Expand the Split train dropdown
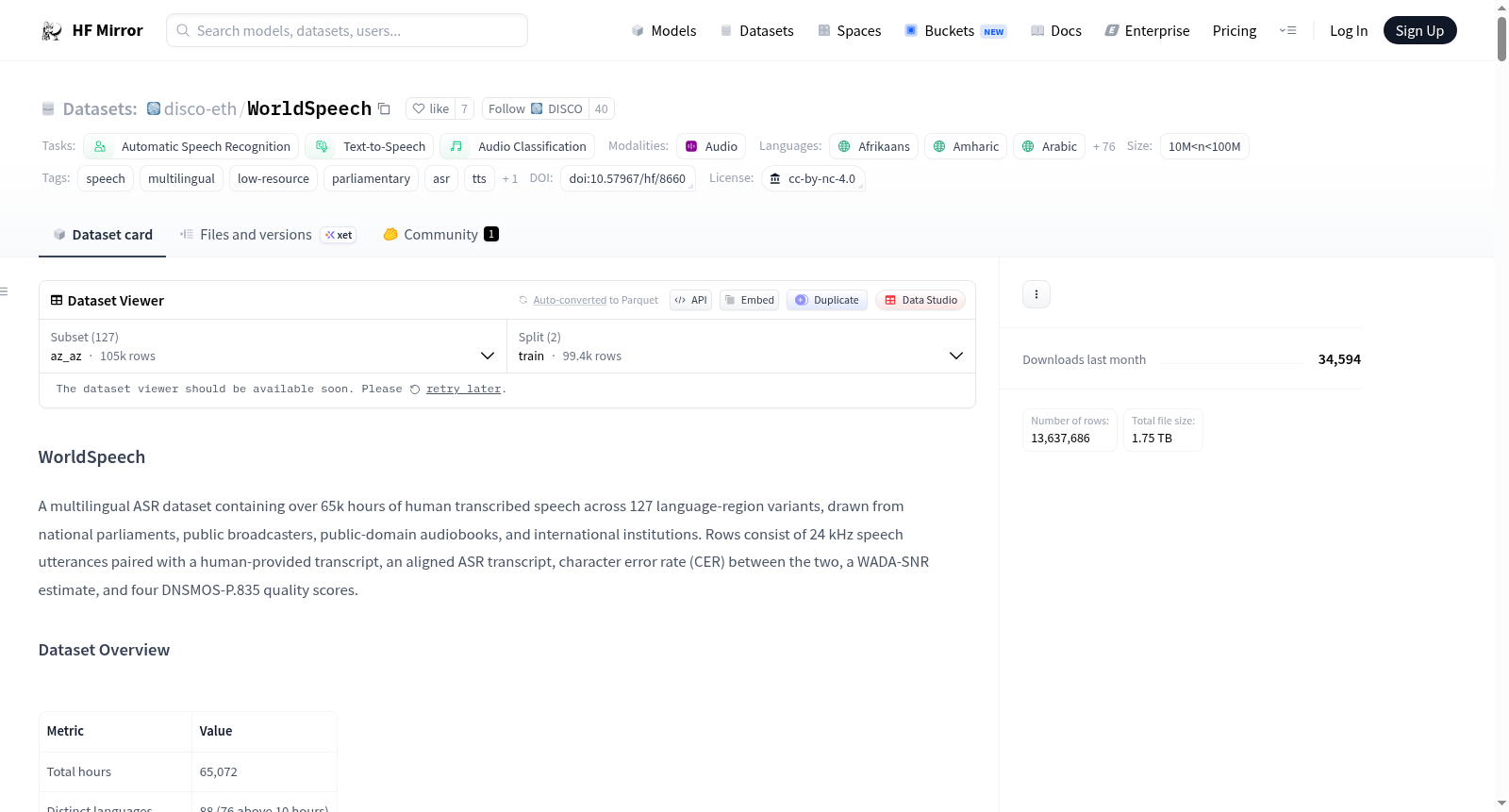Viewport: 1509px width, 812px height. (740, 346)
